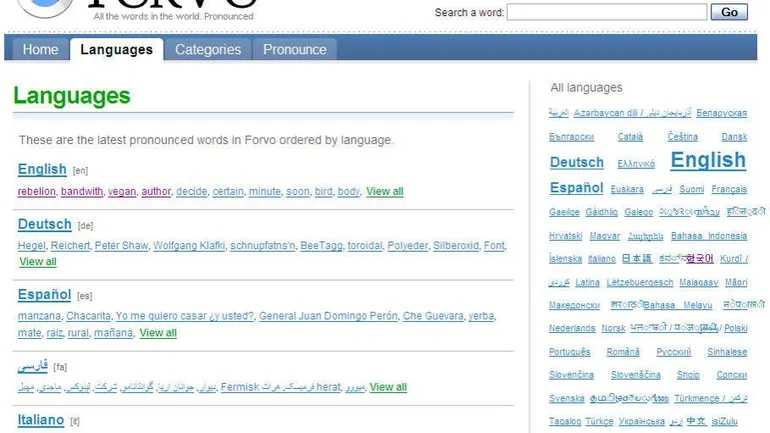Select Português in the All languages cloud

click(x=570, y=352)
